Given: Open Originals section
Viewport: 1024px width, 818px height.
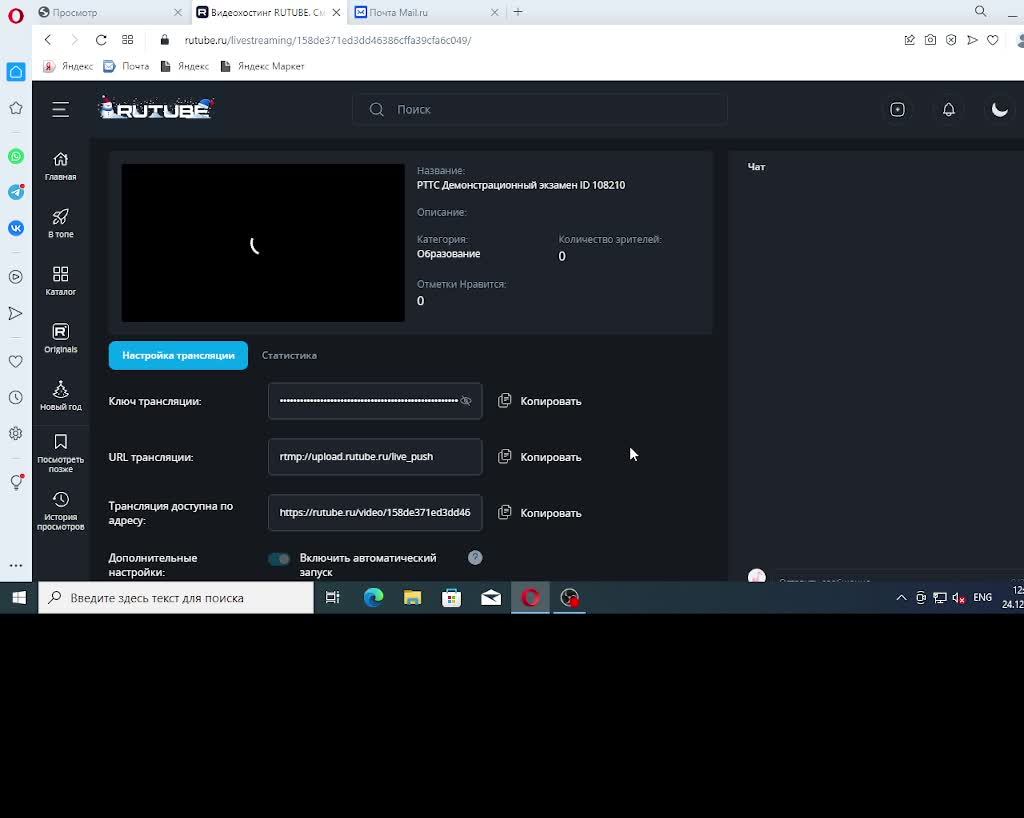Looking at the screenshot, I should [x=61, y=338].
